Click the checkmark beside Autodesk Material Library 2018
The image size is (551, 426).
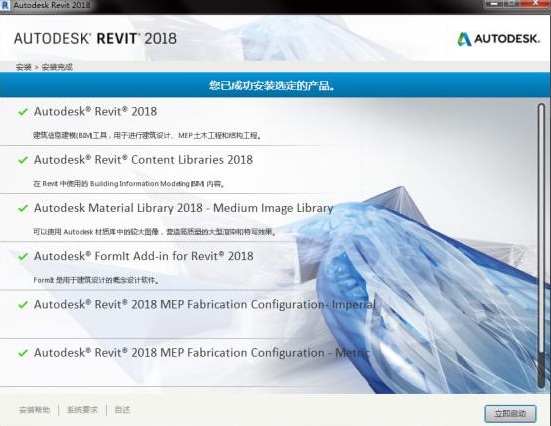pos(23,208)
